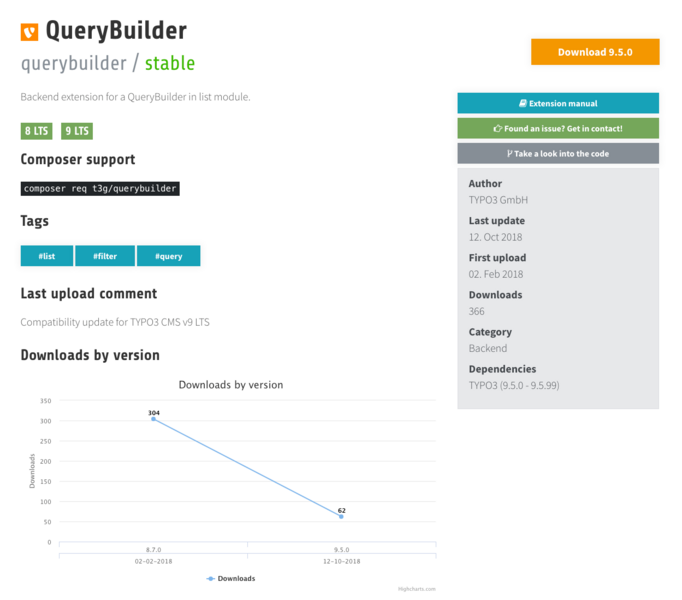Select the #list tag
The height and width of the screenshot is (600, 682).
pyautogui.click(x=47, y=256)
